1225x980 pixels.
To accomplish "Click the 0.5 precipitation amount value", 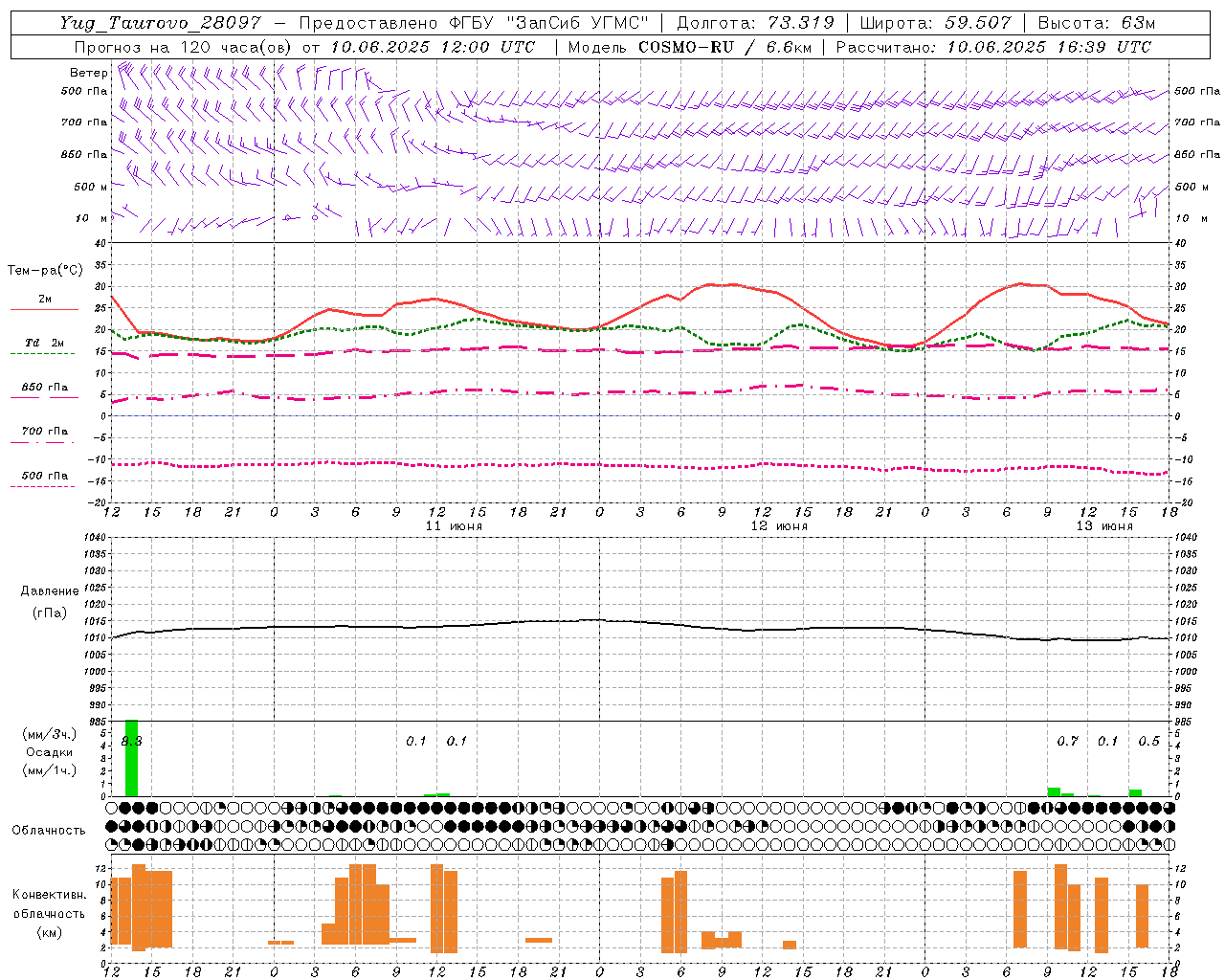I will tap(1148, 742).
